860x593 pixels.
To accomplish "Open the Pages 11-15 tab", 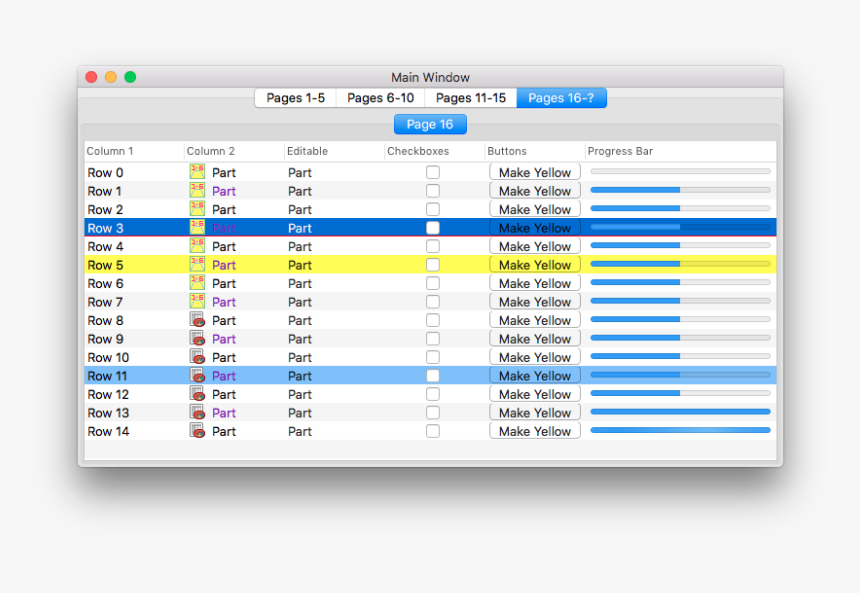I will click(x=470, y=98).
